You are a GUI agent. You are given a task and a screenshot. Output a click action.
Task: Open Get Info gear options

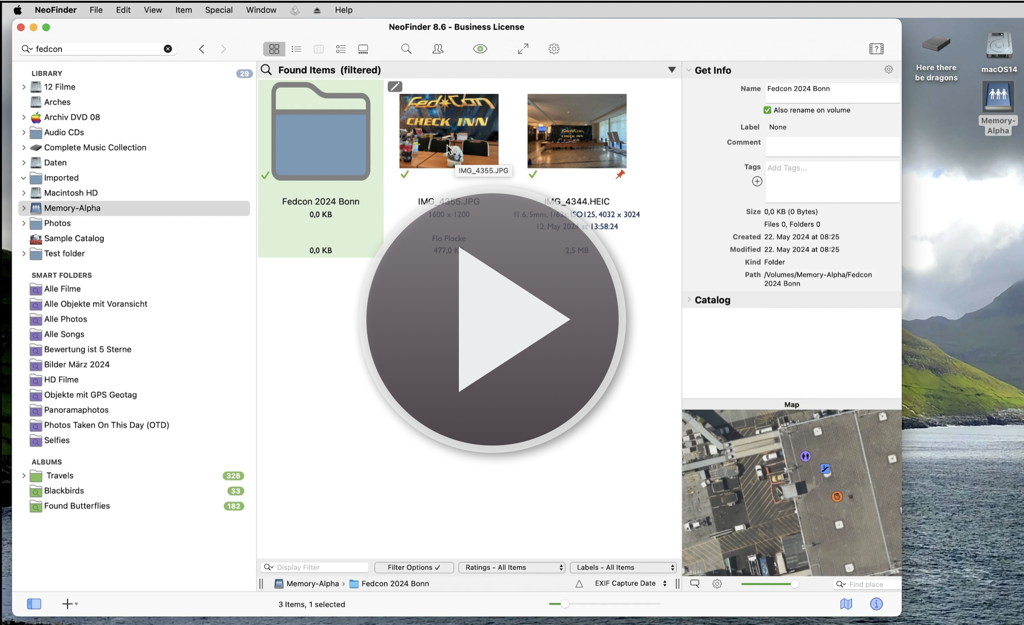(888, 69)
